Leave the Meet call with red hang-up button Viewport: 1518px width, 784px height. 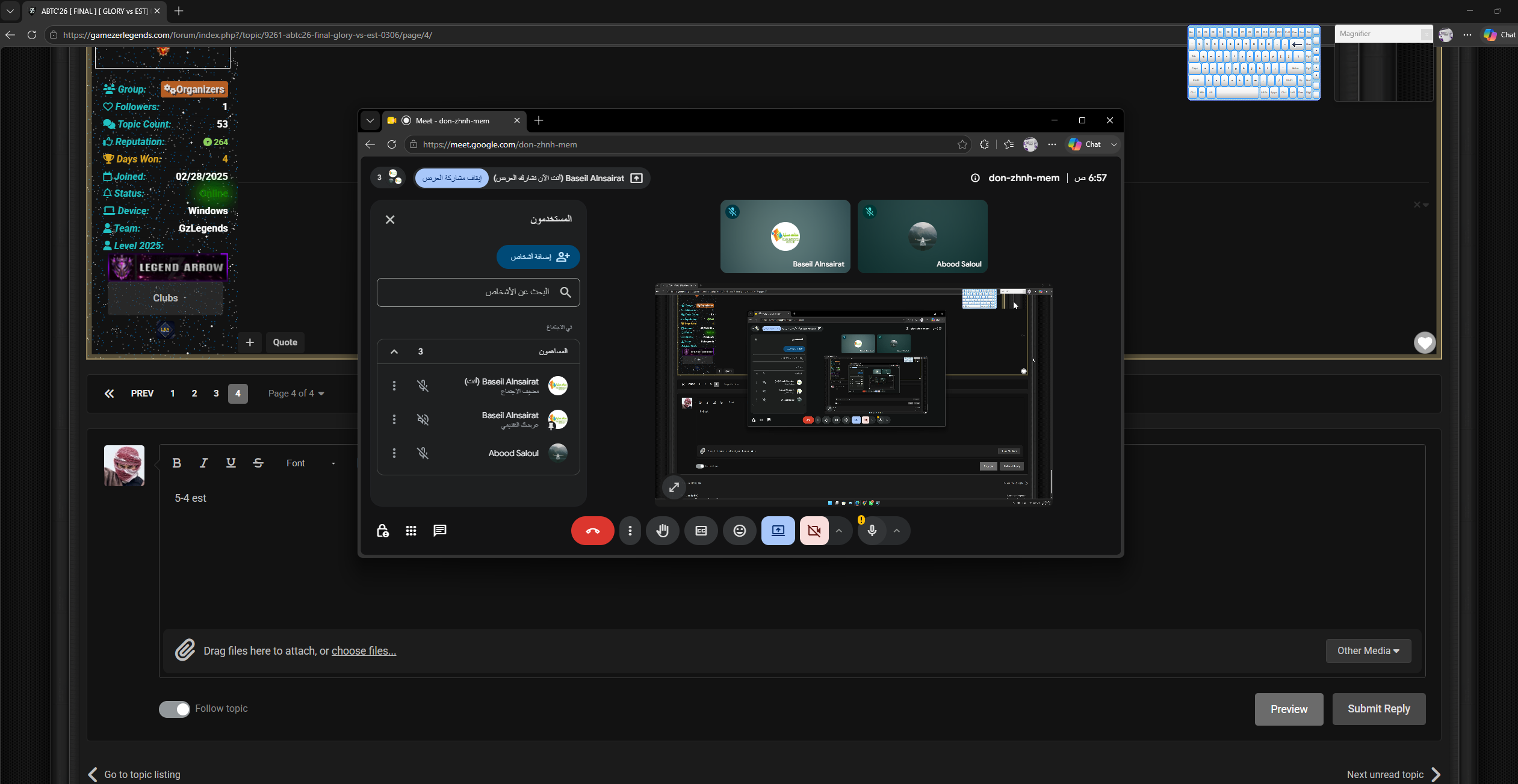click(x=592, y=531)
